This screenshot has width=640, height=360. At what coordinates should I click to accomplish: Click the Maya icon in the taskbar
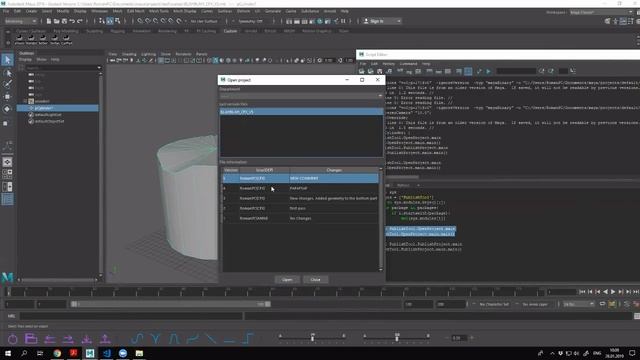[x=90, y=353]
